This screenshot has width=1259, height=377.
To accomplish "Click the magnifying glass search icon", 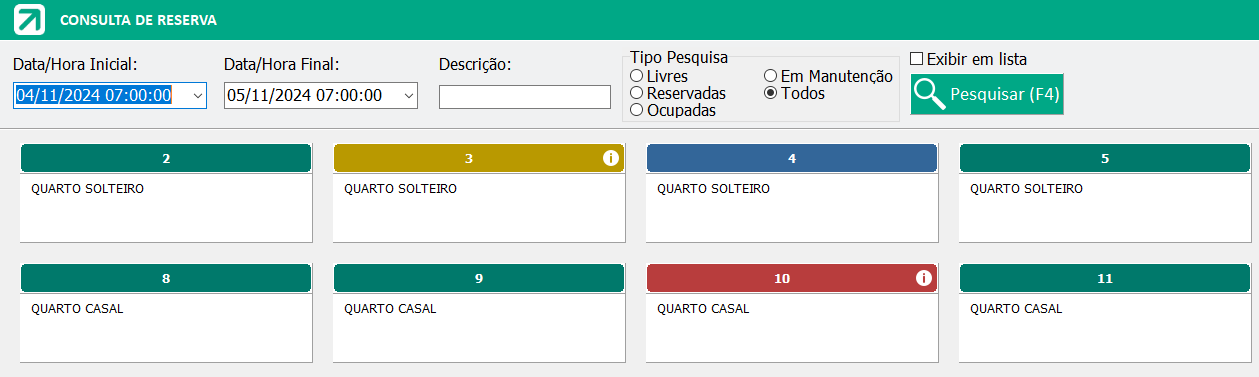I will pos(931,94).
